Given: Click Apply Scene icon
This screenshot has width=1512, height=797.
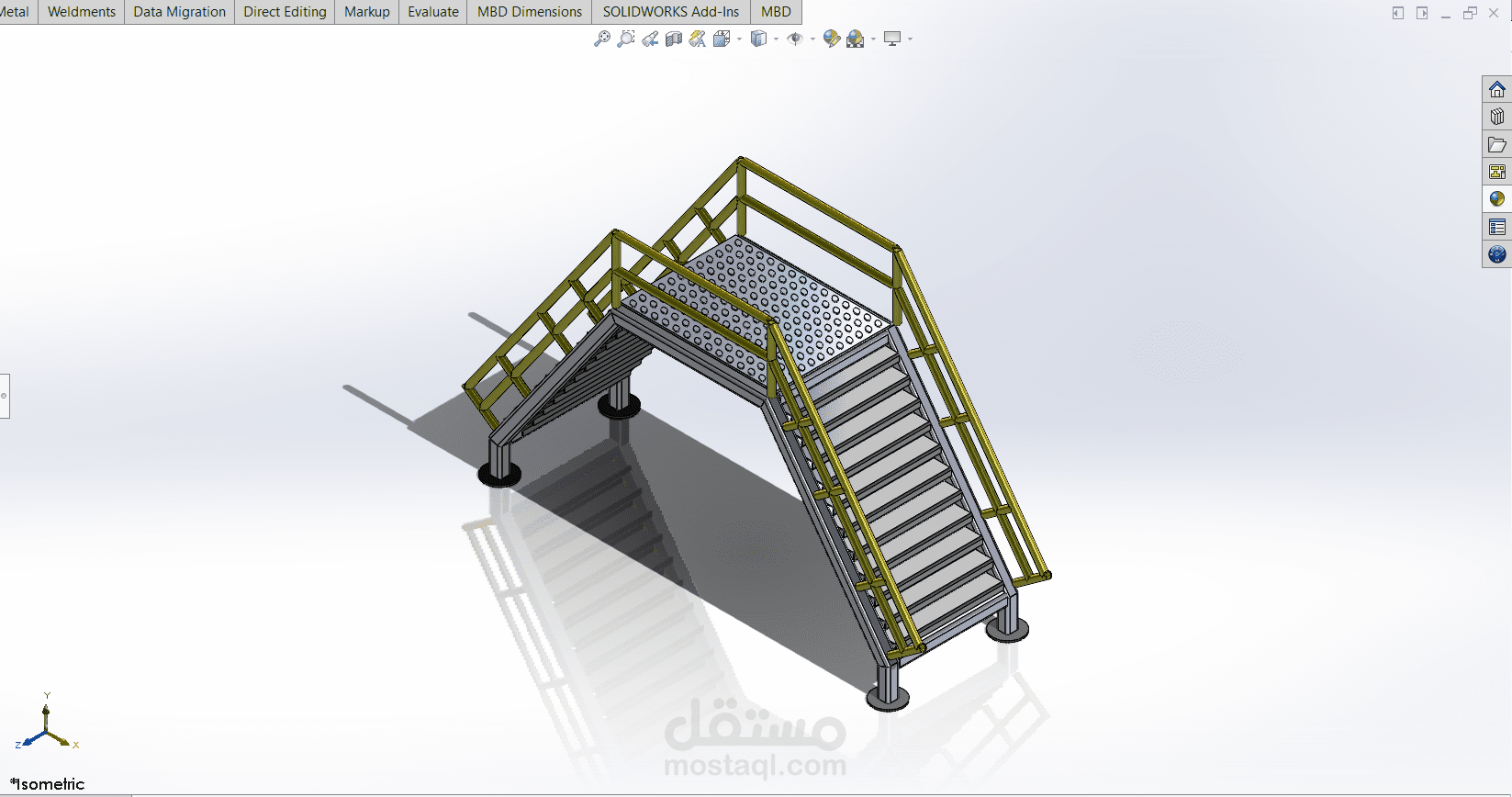Looking at the screenshot, I should (856, 39).
